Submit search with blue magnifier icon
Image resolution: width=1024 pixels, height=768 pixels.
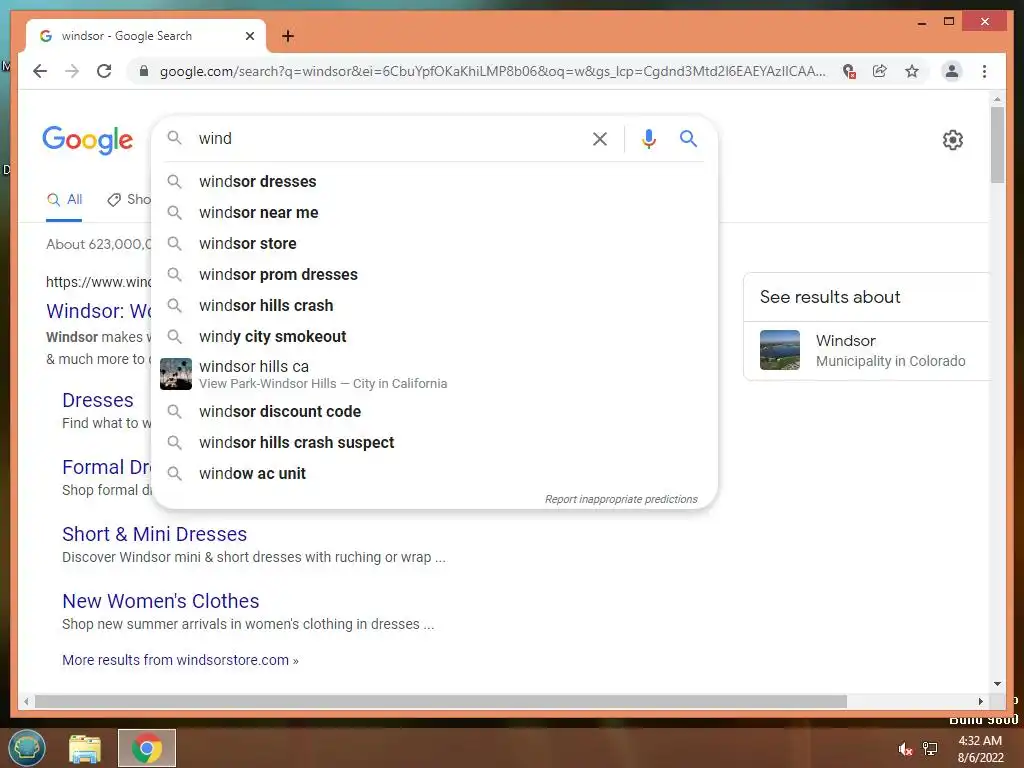pyautogui.click(x=688, y=138)
